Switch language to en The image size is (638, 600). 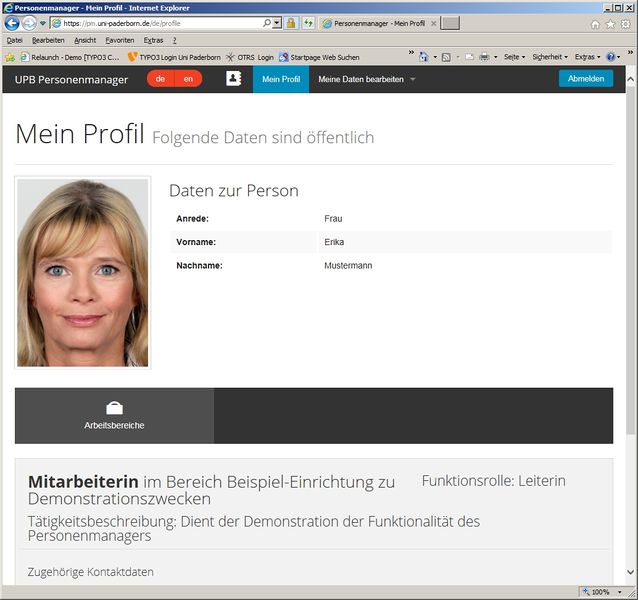coord(188,79)
